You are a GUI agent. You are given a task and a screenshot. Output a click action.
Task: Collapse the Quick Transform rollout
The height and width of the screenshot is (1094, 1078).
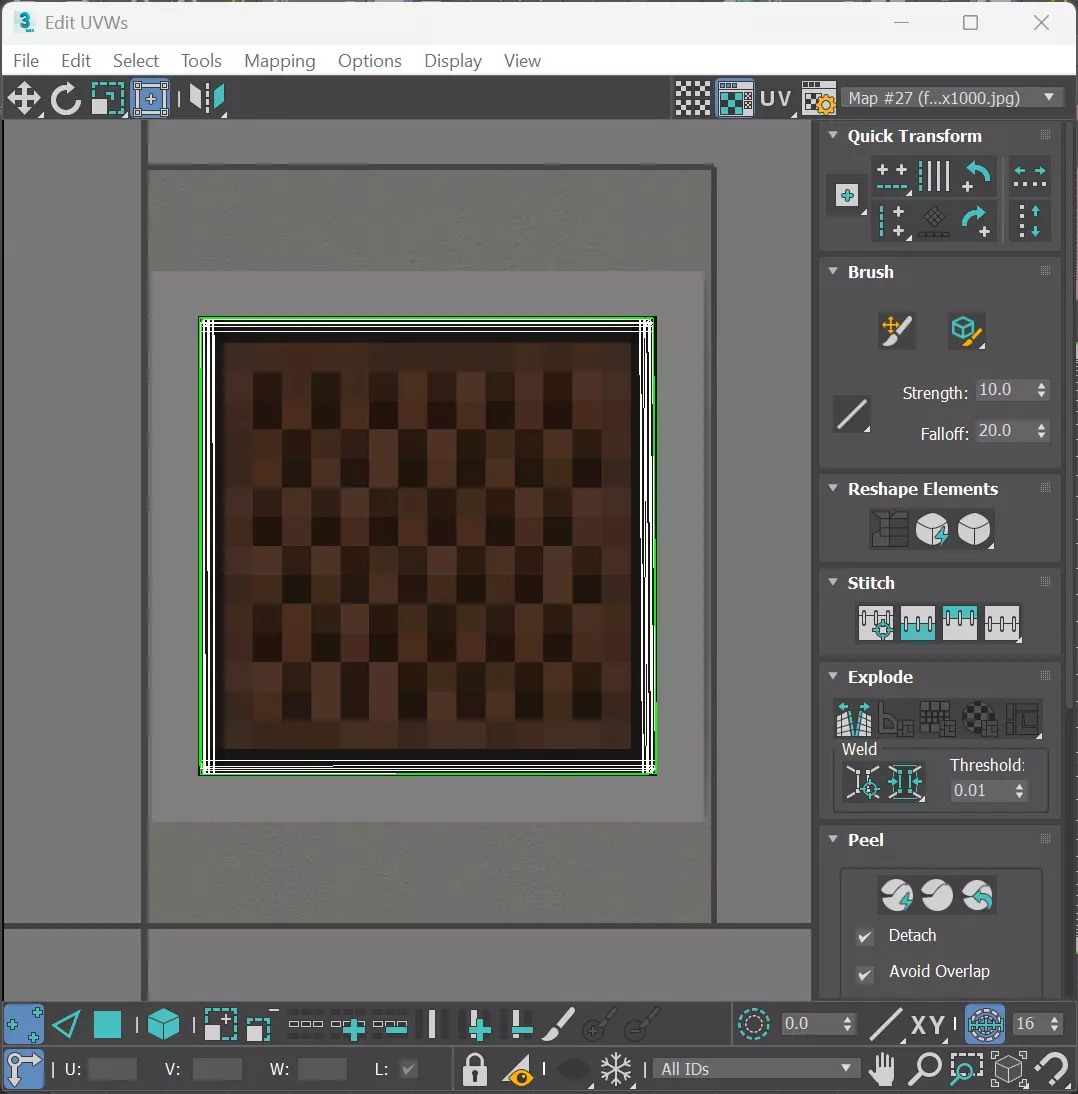pos(833,135)
